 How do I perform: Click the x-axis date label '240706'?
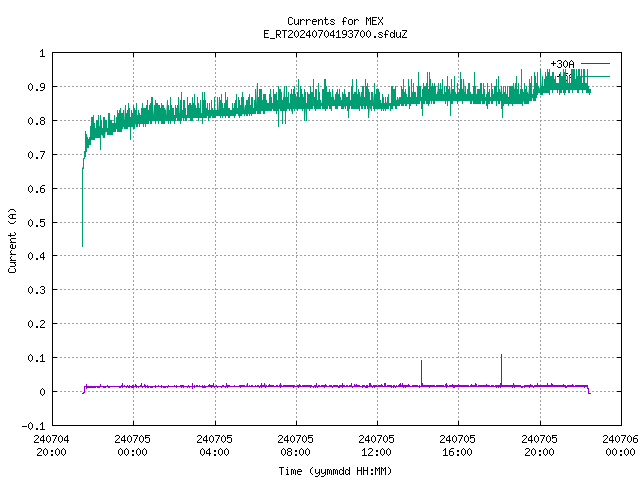click(620, 439)
